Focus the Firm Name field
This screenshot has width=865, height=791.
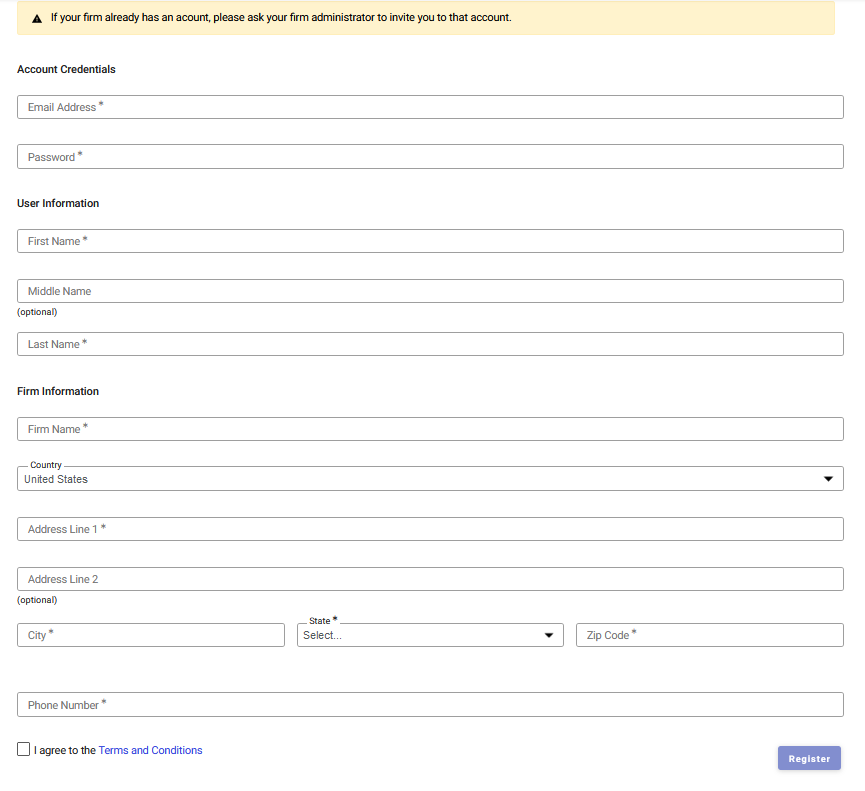click(x=430, y=429)
